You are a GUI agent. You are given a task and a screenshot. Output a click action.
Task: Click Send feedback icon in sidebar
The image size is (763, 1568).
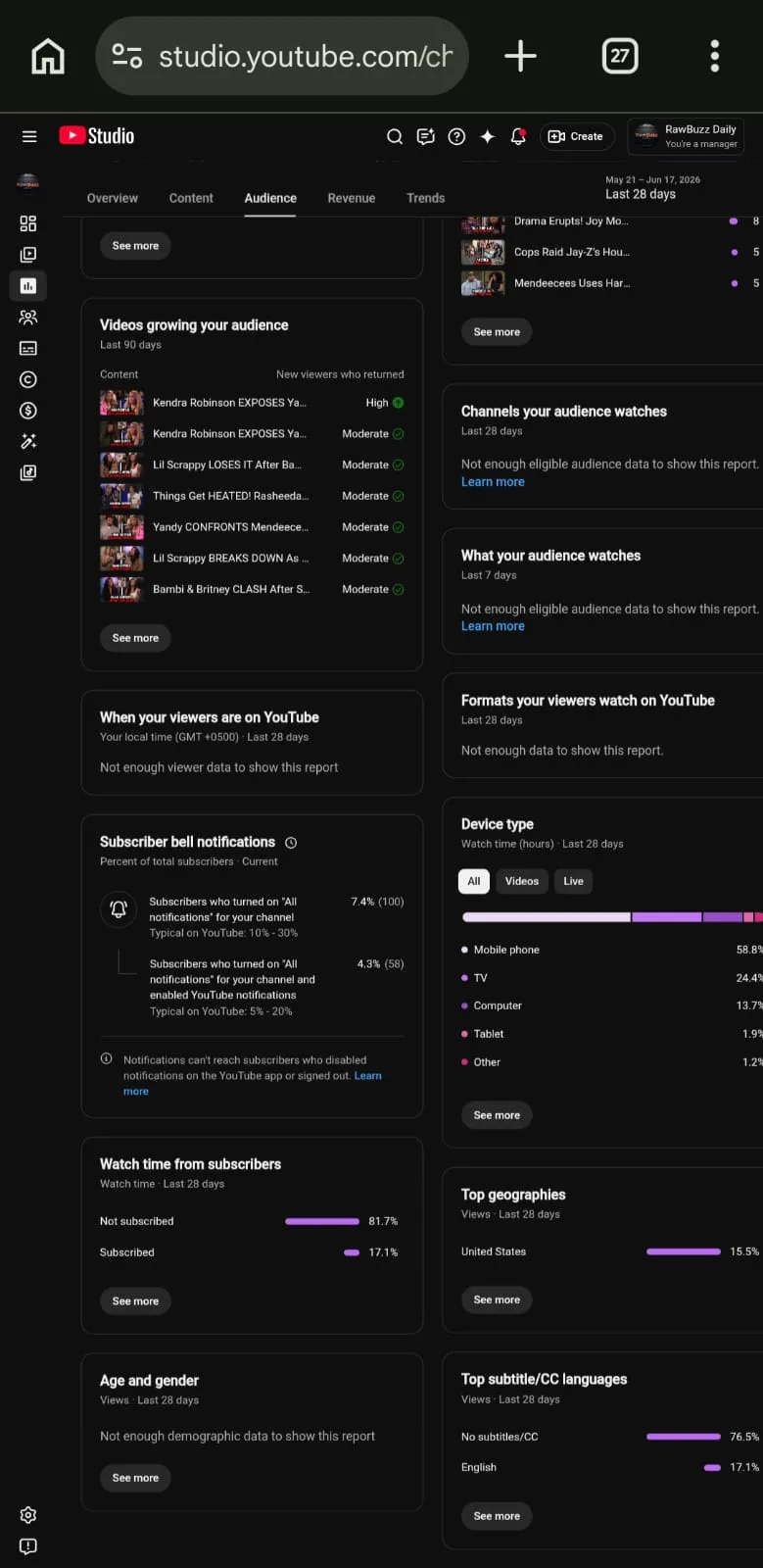tap(28, 1546)
